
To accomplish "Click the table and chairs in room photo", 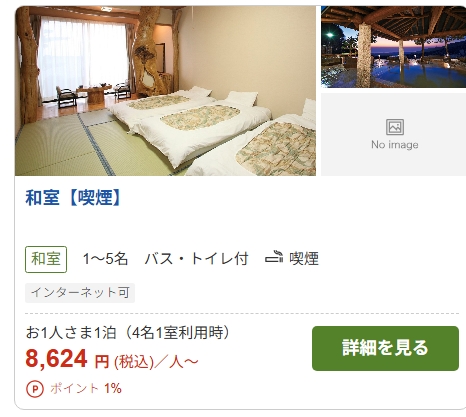I will (93, 95).
